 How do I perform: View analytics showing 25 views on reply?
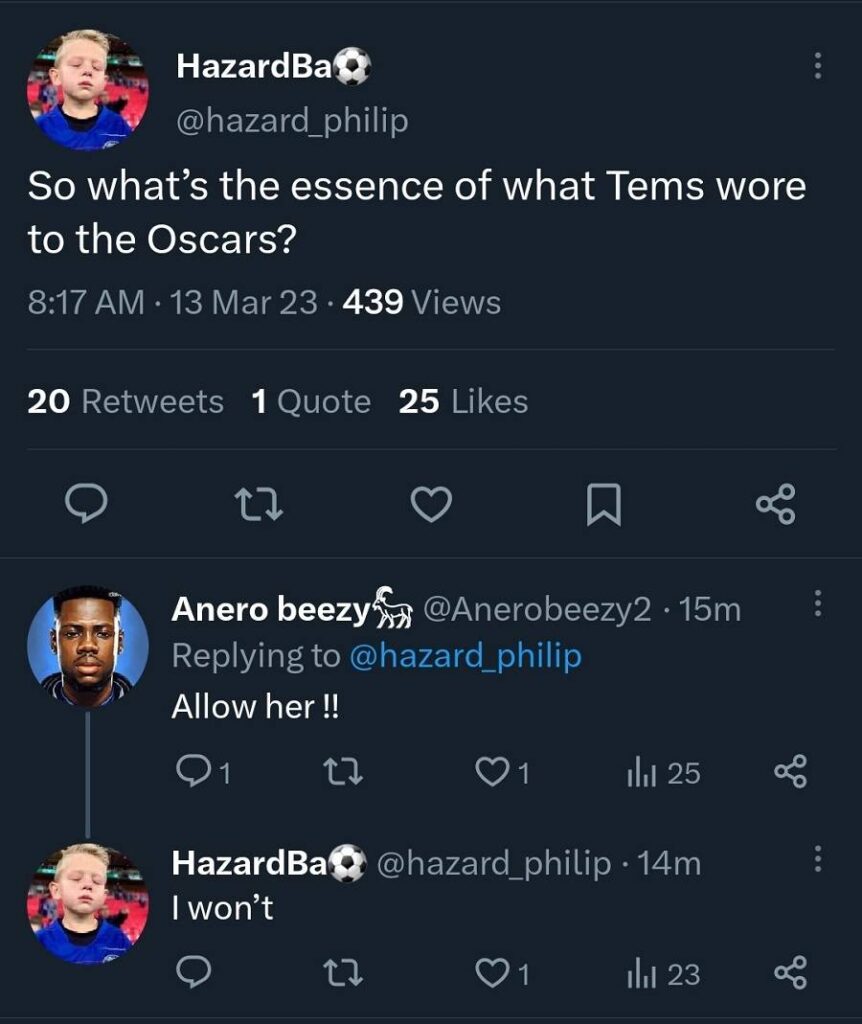pos(663,773)
